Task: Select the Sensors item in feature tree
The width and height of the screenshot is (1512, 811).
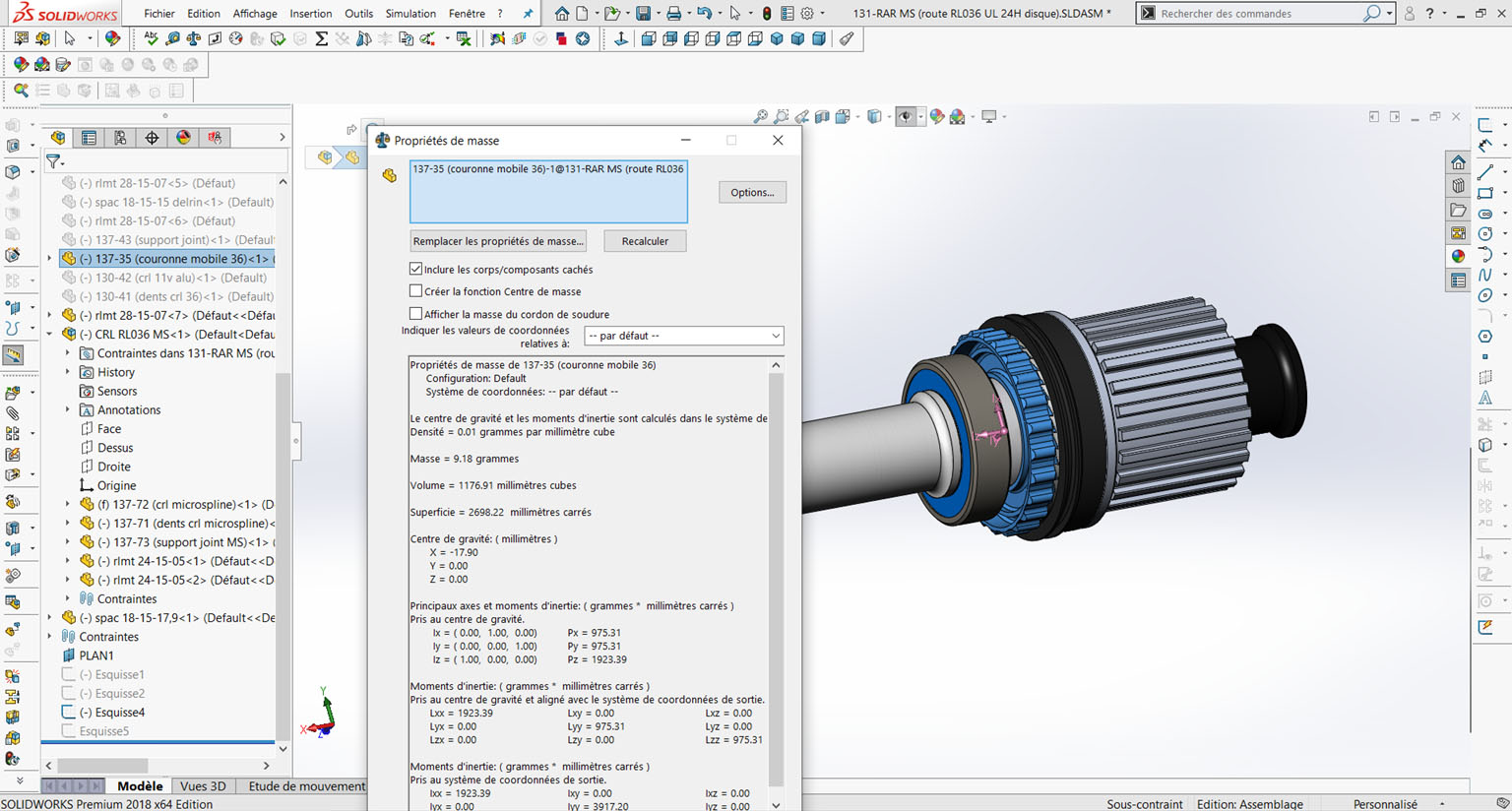Action: point(117,391)
